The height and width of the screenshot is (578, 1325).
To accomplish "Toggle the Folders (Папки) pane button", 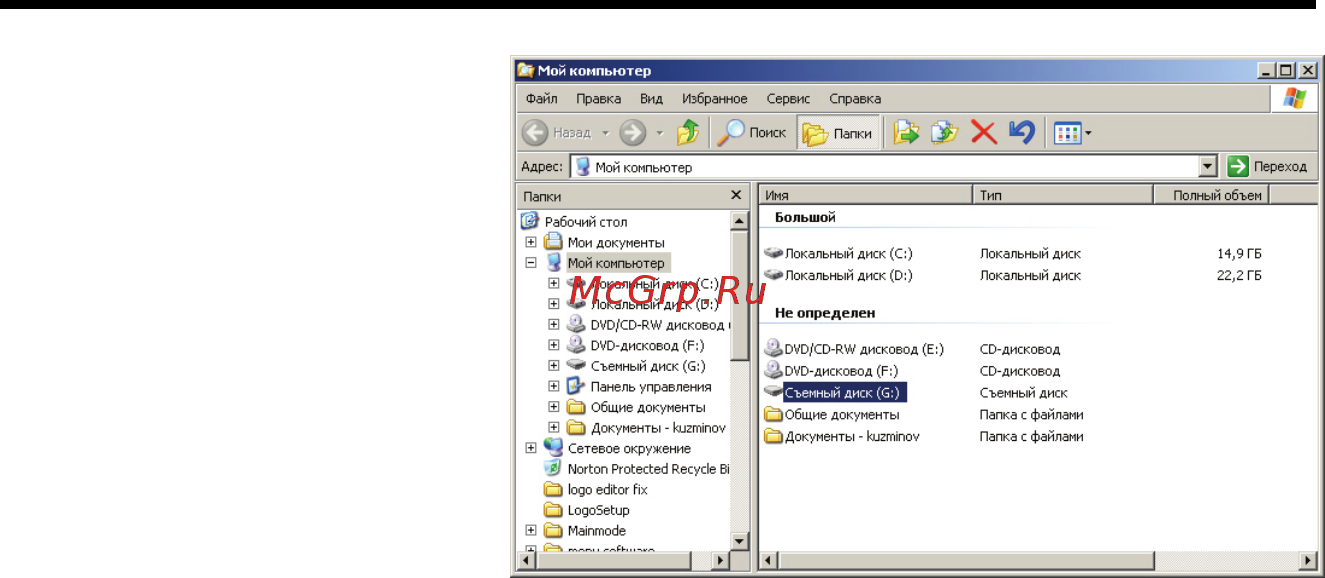I will click(839, 132).
